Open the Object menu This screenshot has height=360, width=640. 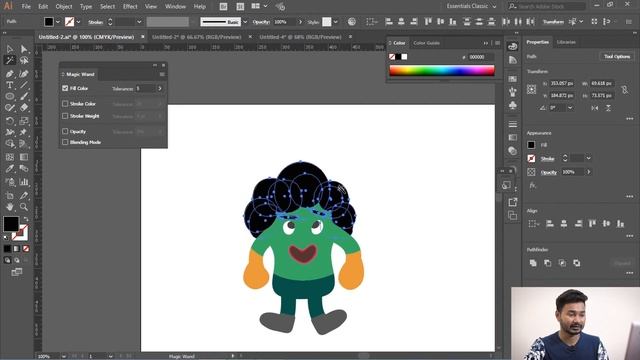click(64, 7)
